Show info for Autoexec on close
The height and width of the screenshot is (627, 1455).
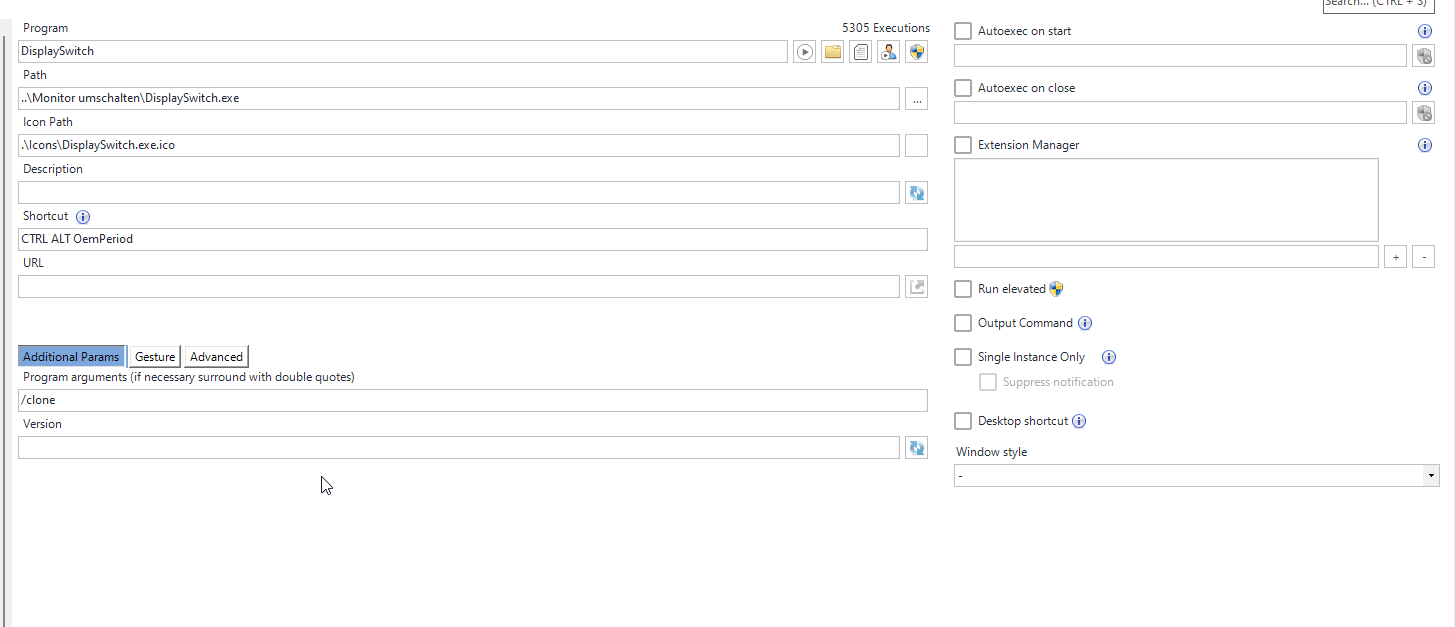(x=1426, y=88)
